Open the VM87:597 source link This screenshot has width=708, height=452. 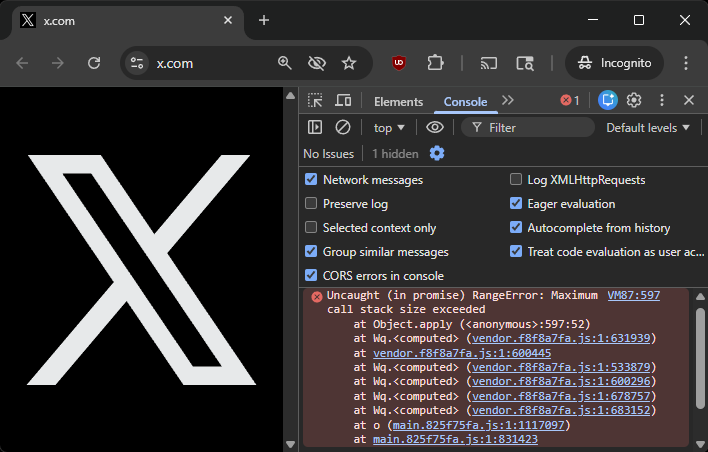coord(633,295)
